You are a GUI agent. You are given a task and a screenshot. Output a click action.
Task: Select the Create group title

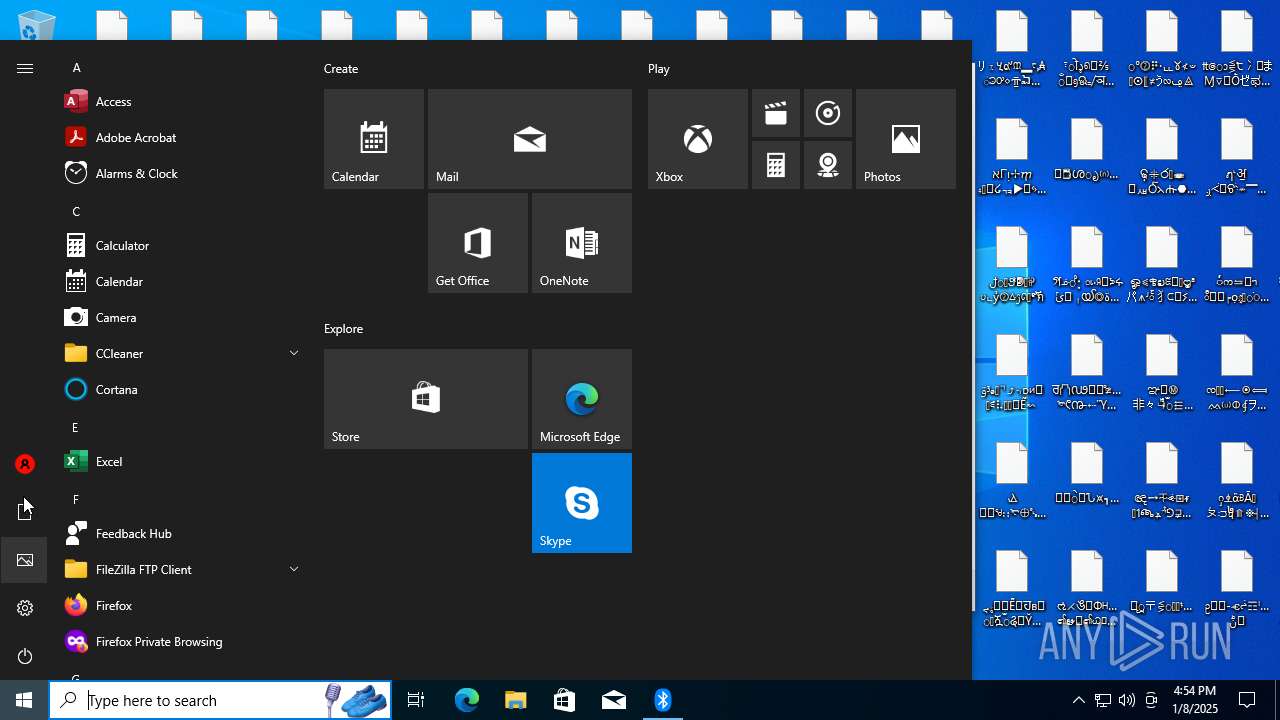click(x=341, y=69)
